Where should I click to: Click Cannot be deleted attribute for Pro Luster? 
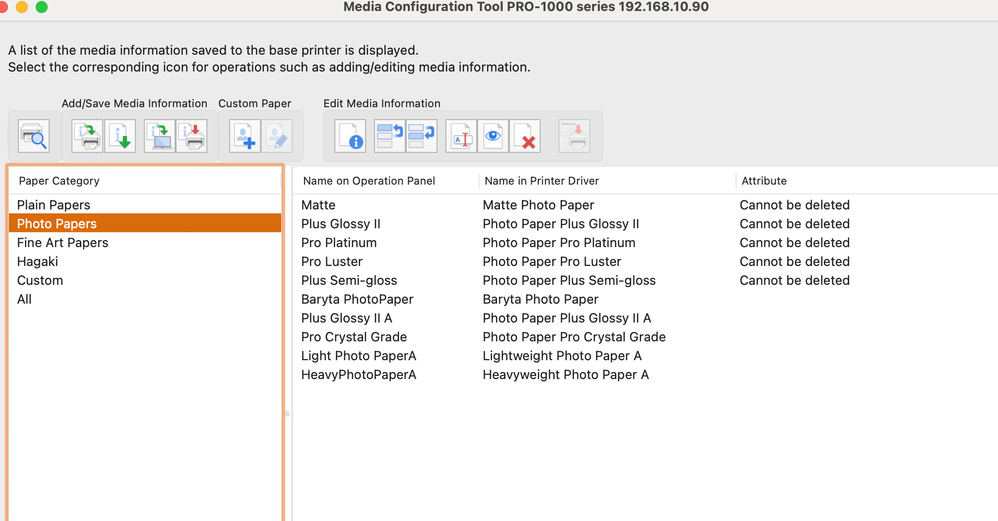(x=794, y=261)
